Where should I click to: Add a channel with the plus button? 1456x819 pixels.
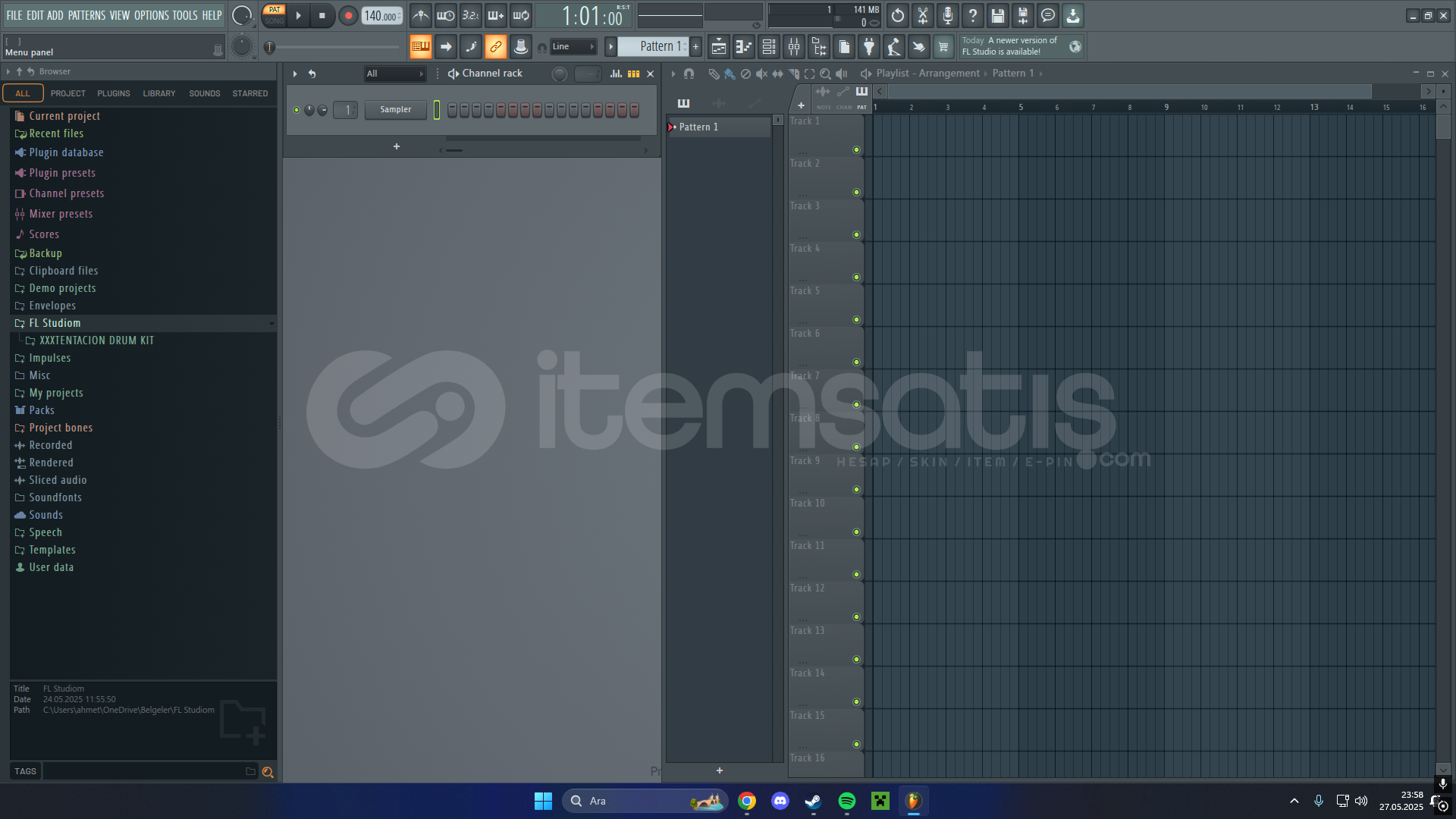397,146
